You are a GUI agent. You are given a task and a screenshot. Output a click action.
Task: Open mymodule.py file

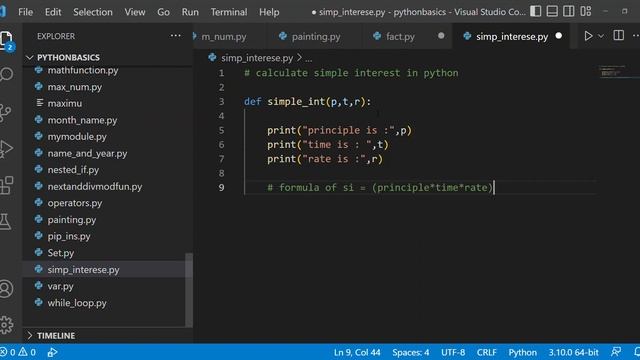pyautogui.click(x=77, y=137)
